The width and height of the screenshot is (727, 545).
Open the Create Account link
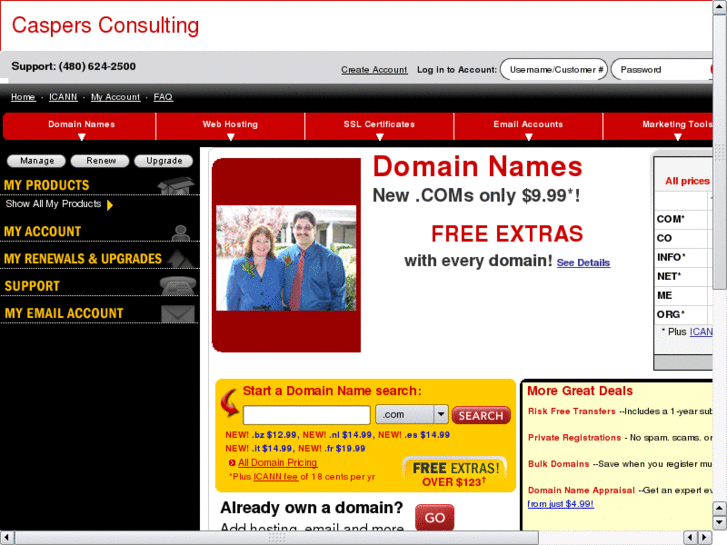coord(374,70)
